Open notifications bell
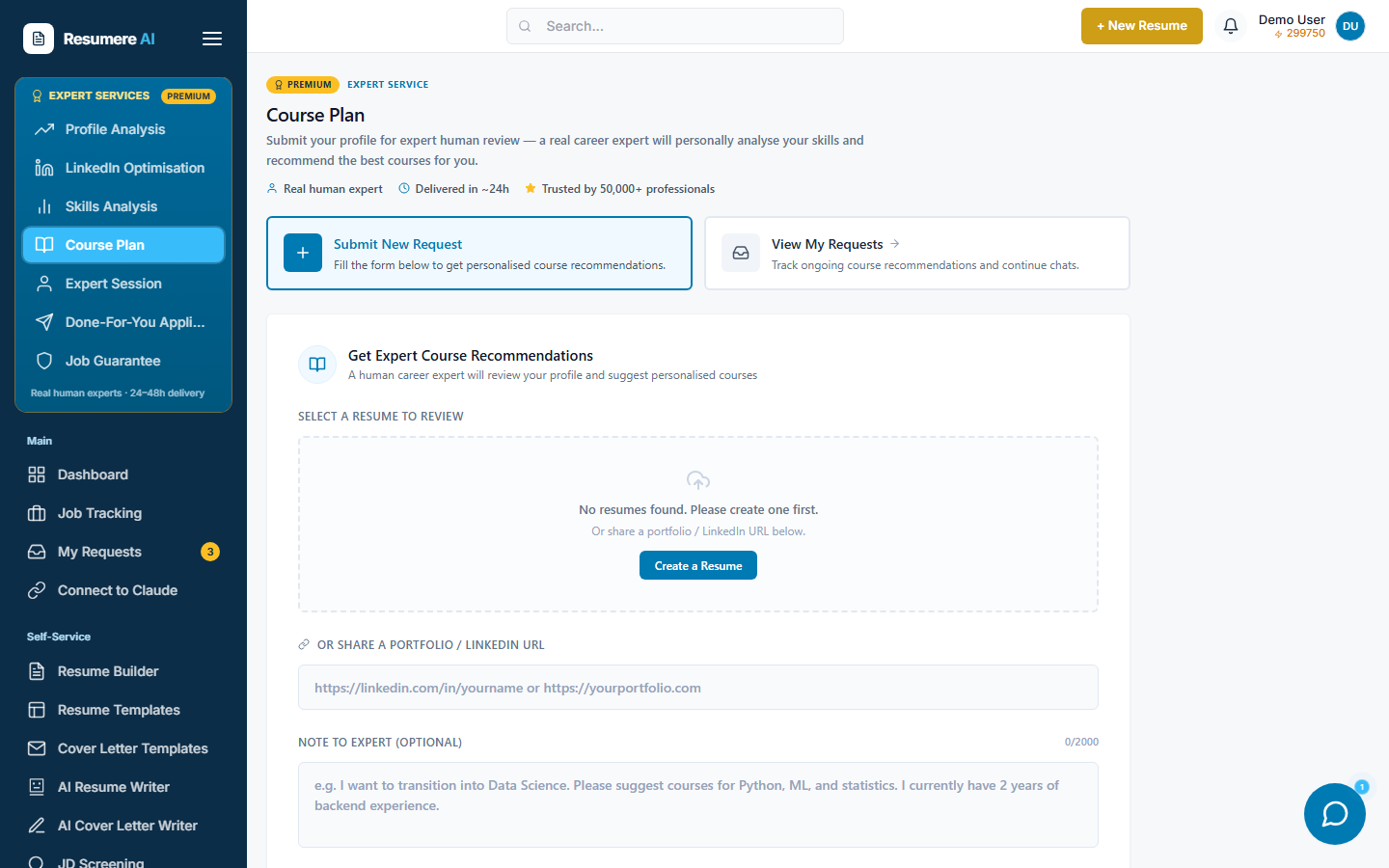This screenshot has height=868, width=1389. 1231,26
